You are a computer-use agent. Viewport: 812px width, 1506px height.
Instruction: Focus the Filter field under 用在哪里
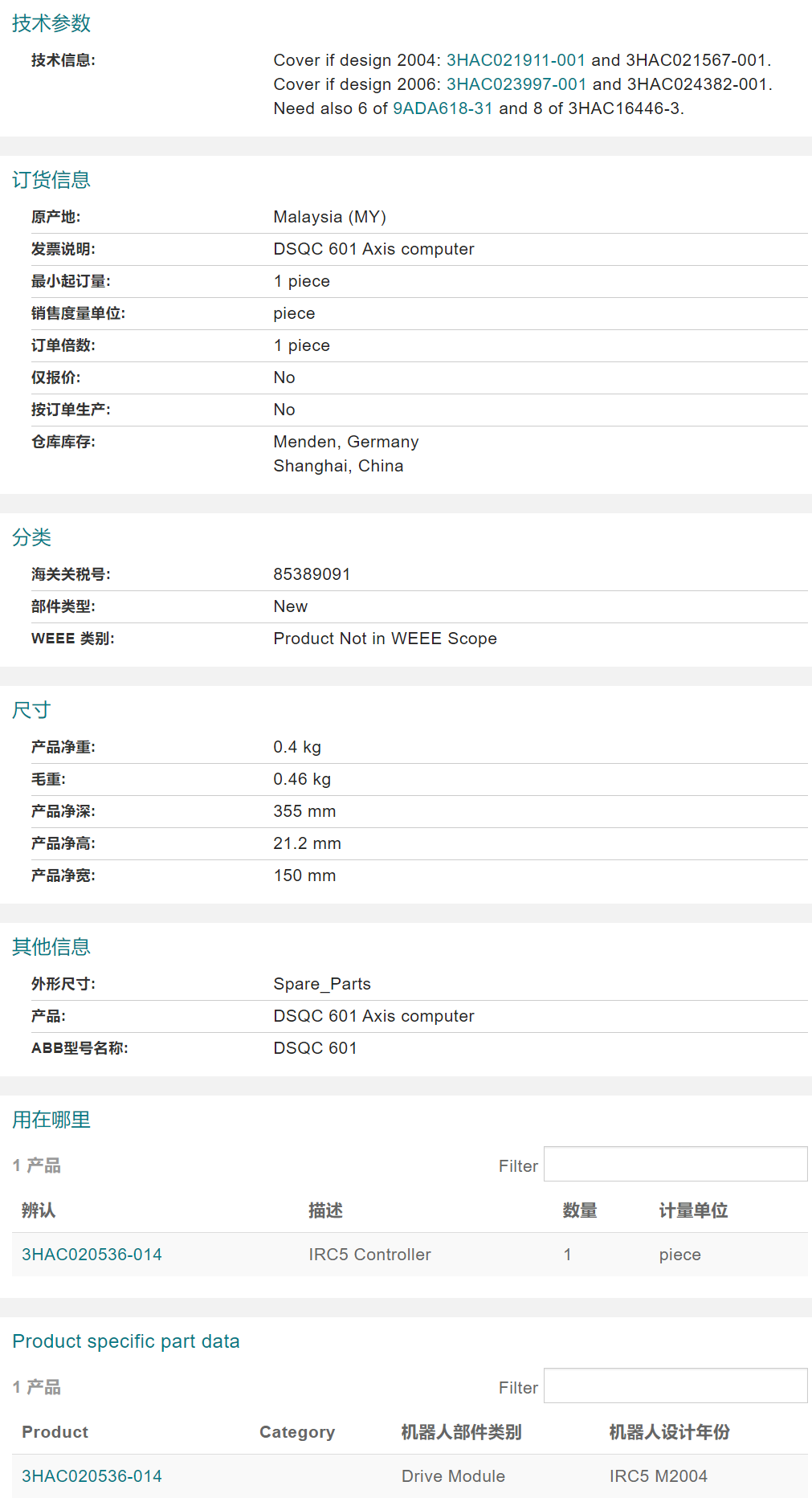[x=675, y=1165]
